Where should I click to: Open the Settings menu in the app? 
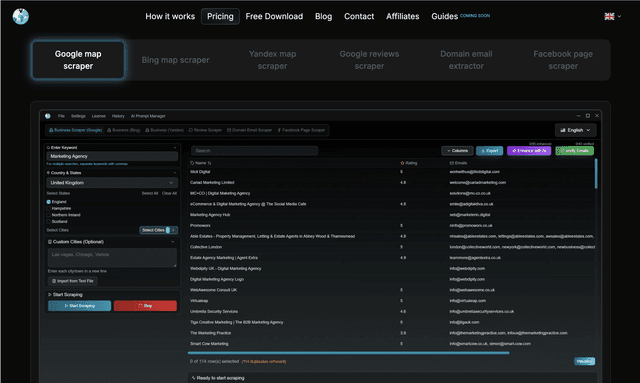click(x=78, y=116)
